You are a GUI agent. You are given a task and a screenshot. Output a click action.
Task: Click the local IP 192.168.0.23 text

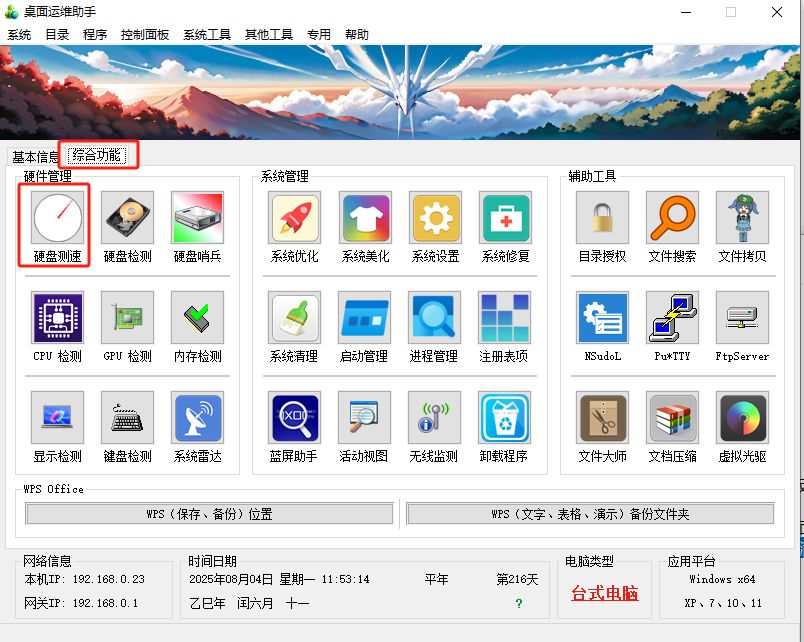click(109, 579)
